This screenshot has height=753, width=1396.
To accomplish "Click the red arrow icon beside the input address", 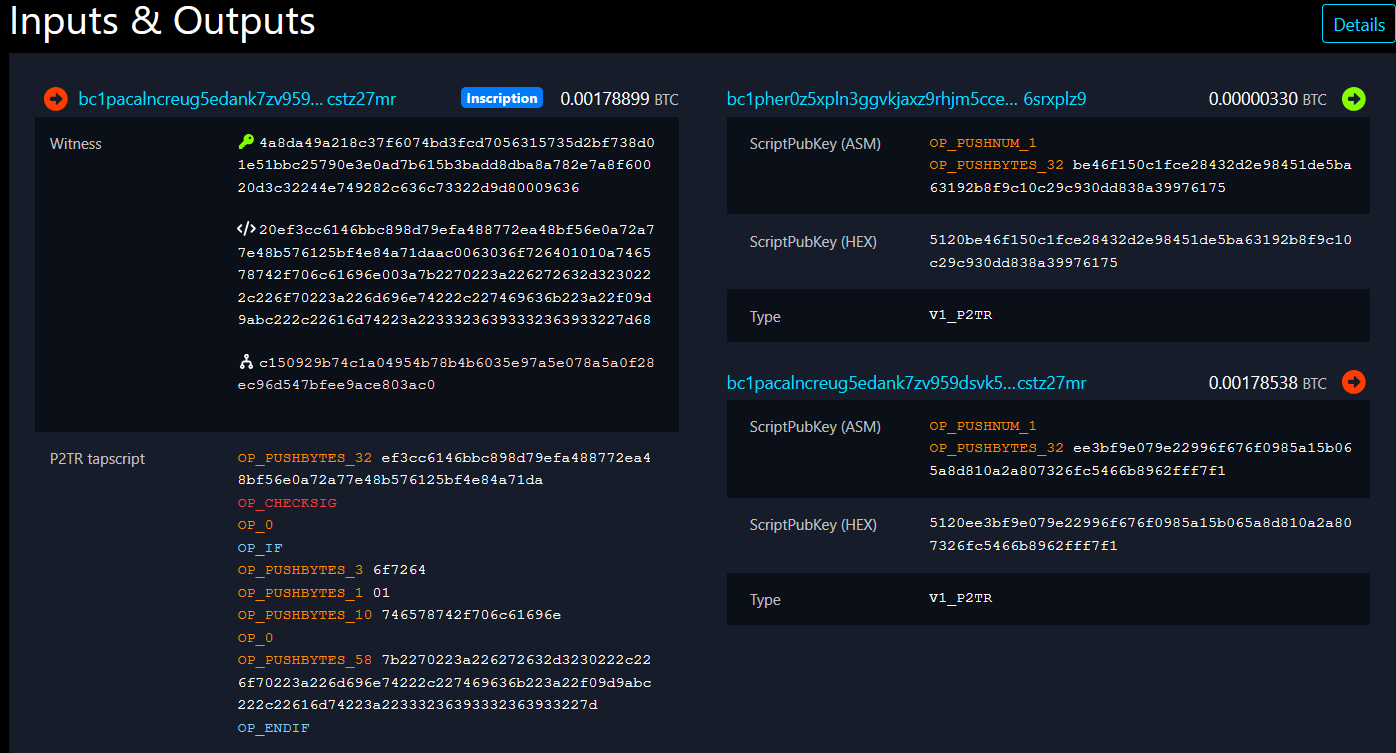I will pos(55,99).
